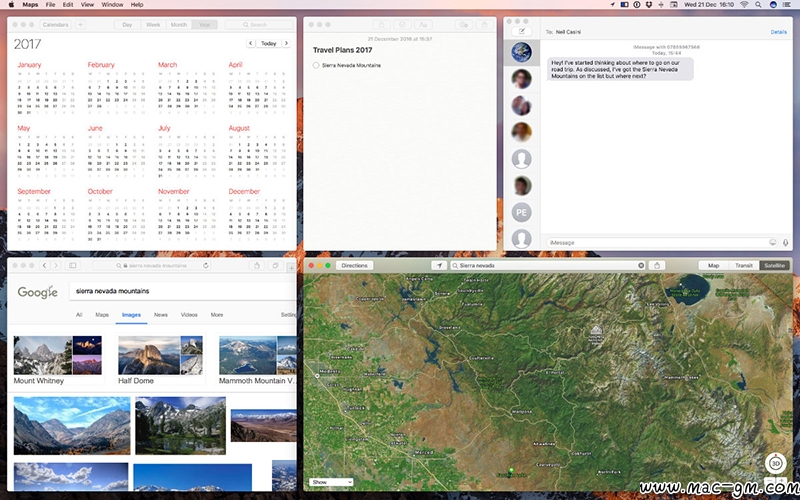800x500 pixels.
Task: Click the microphone dictation icon in Messages
Action: pyautogui.click(x=786, y=243)
